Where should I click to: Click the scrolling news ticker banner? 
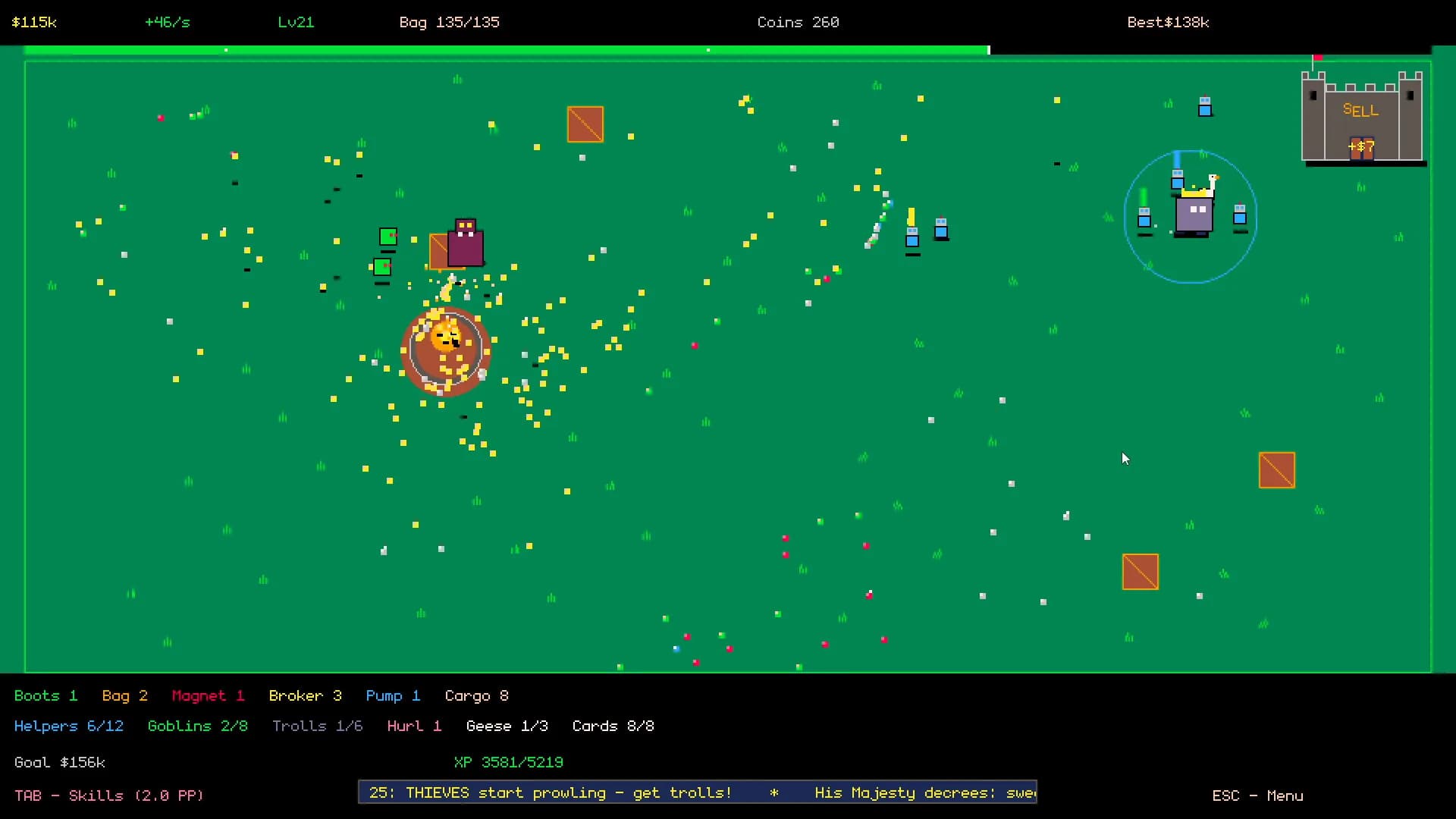click(x=698, y=792)
